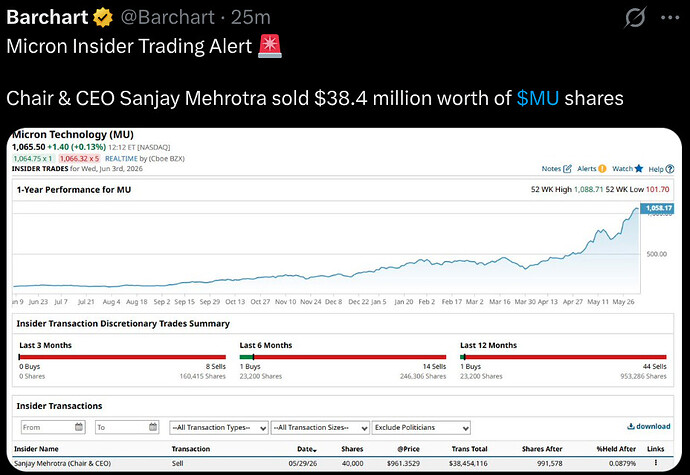Click the Last 3 Months red sells bar
The width and height of the screenshot is (690, 475).
coord(123,357)
